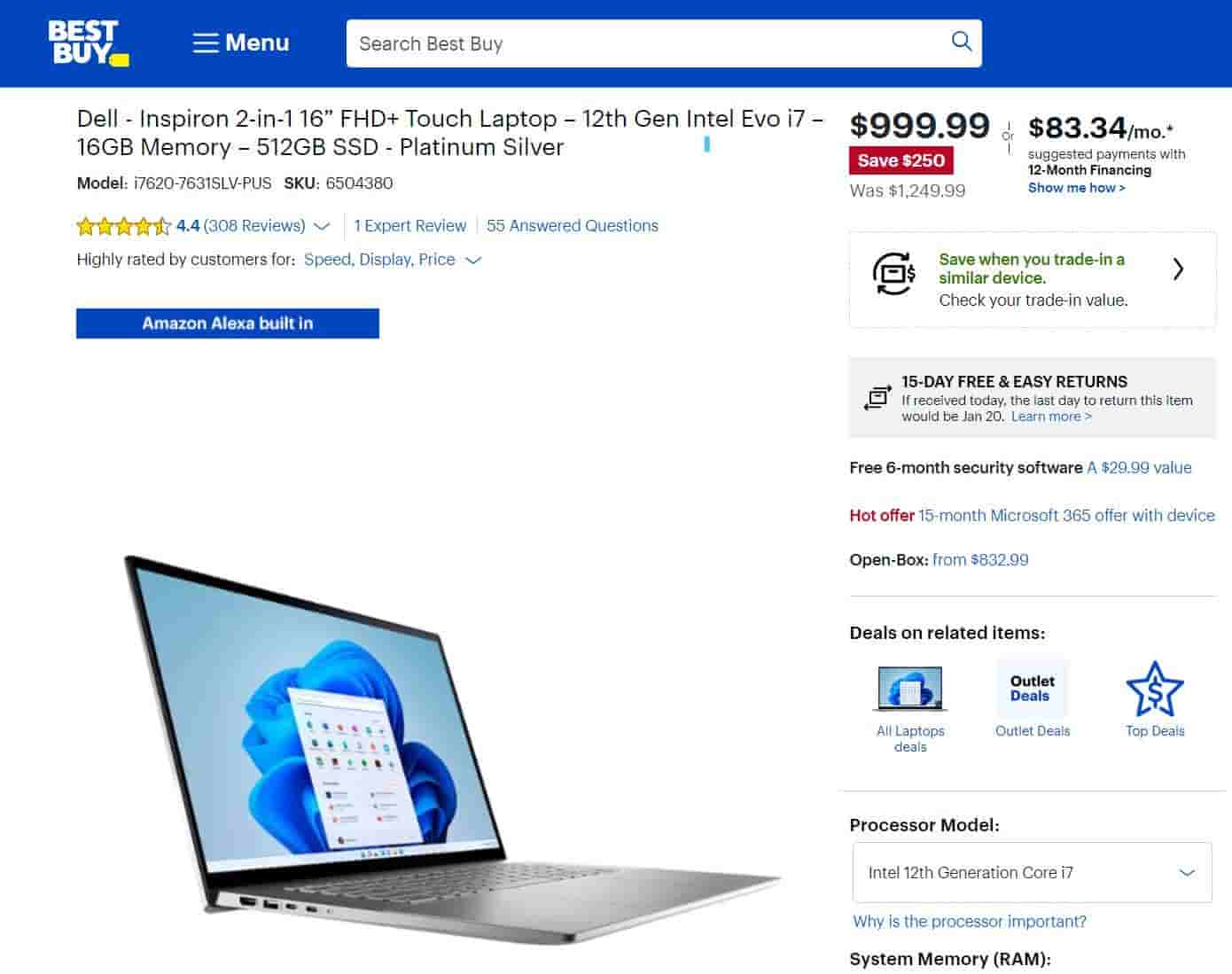Open the 1 Expert Review link

coord(409,226)
